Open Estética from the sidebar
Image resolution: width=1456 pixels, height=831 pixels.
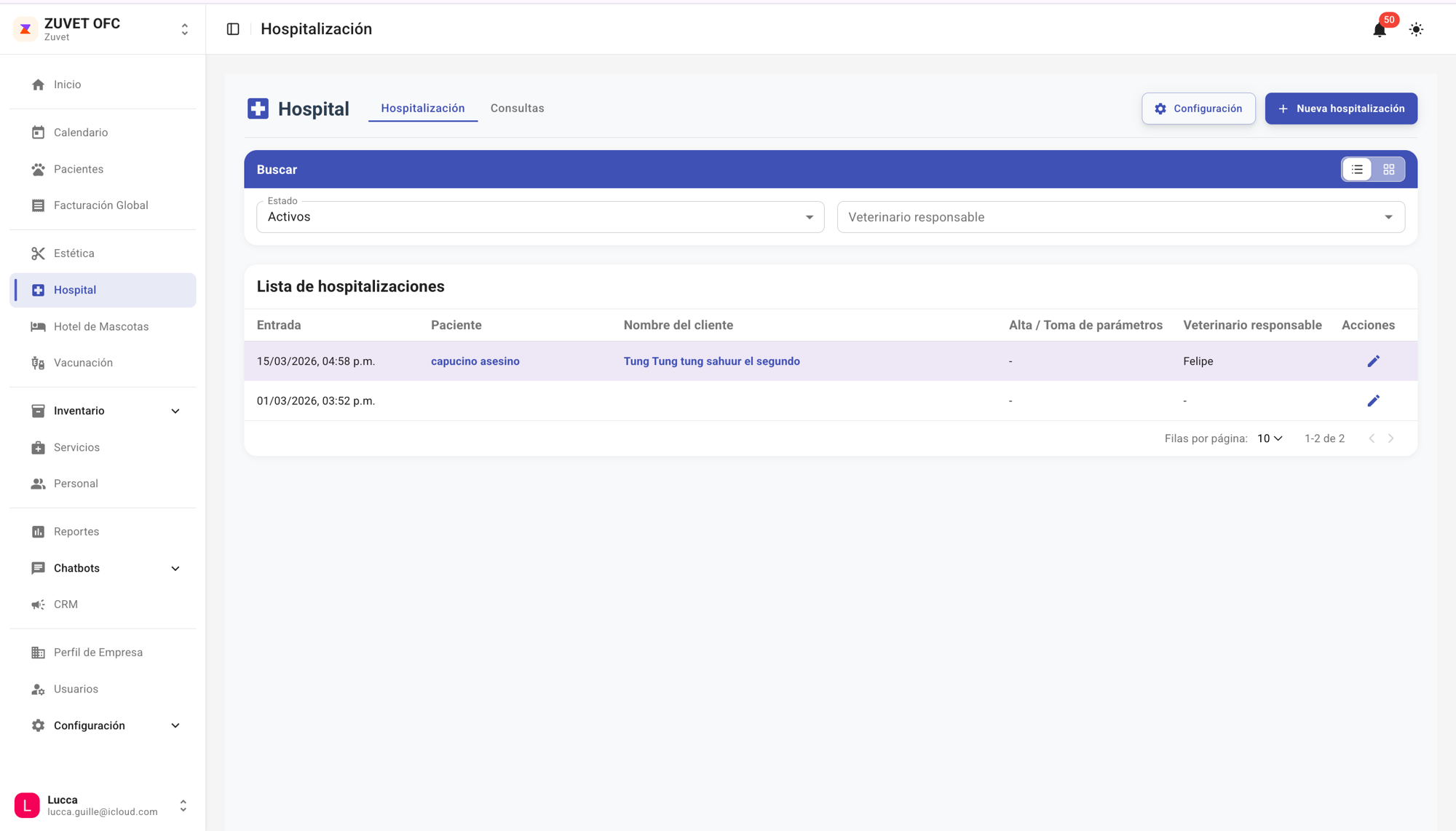(x=103, y=253)
